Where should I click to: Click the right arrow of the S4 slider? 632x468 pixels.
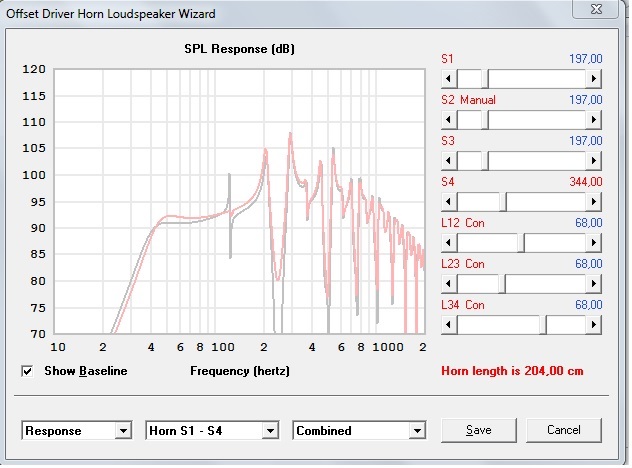[594, 202]
